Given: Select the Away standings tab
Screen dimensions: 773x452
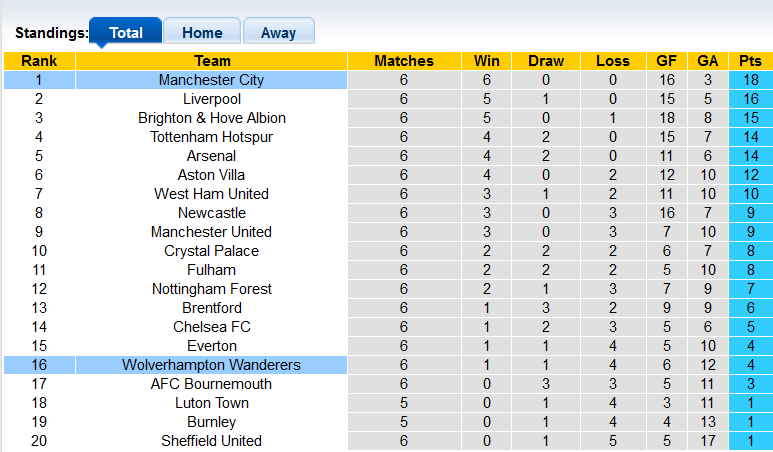Looking at the screenshot, I should click(278, 32).
